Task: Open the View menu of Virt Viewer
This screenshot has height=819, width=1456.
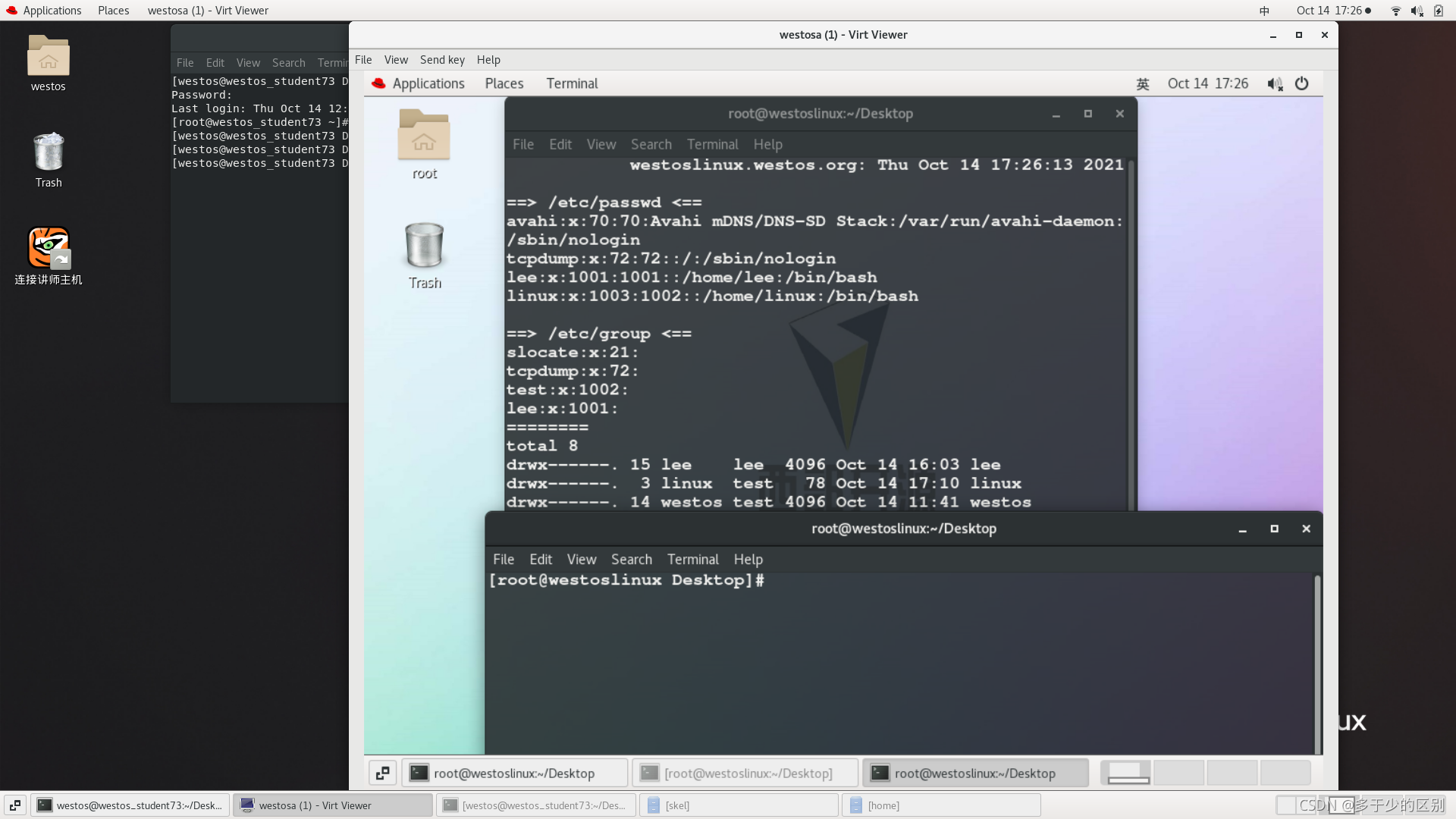Action: (x=395, y=60)
